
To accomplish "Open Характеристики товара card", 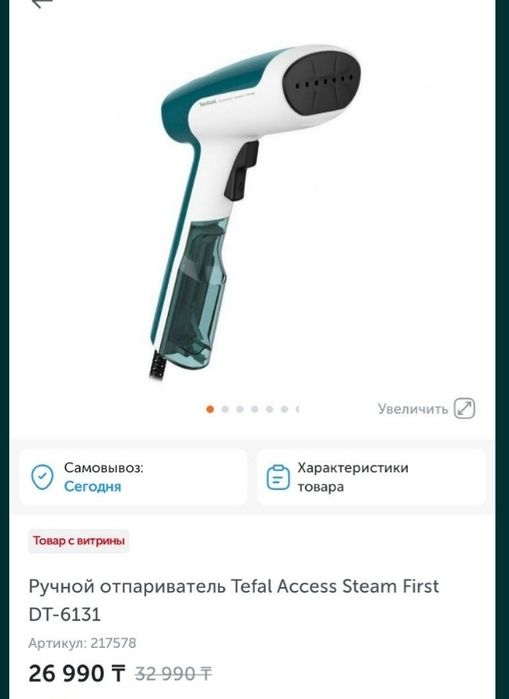I will point(371,477).
